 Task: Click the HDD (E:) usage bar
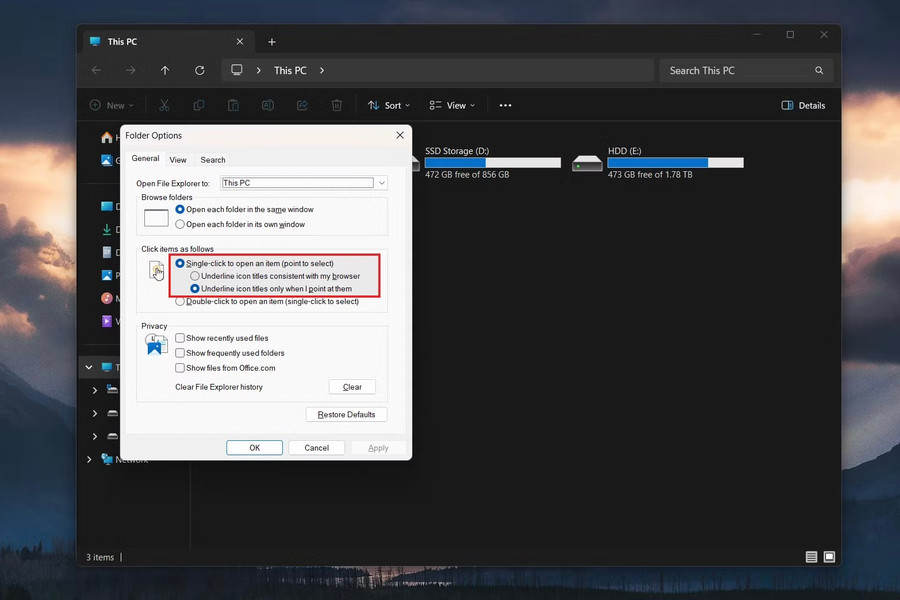(x=676, y=163)
